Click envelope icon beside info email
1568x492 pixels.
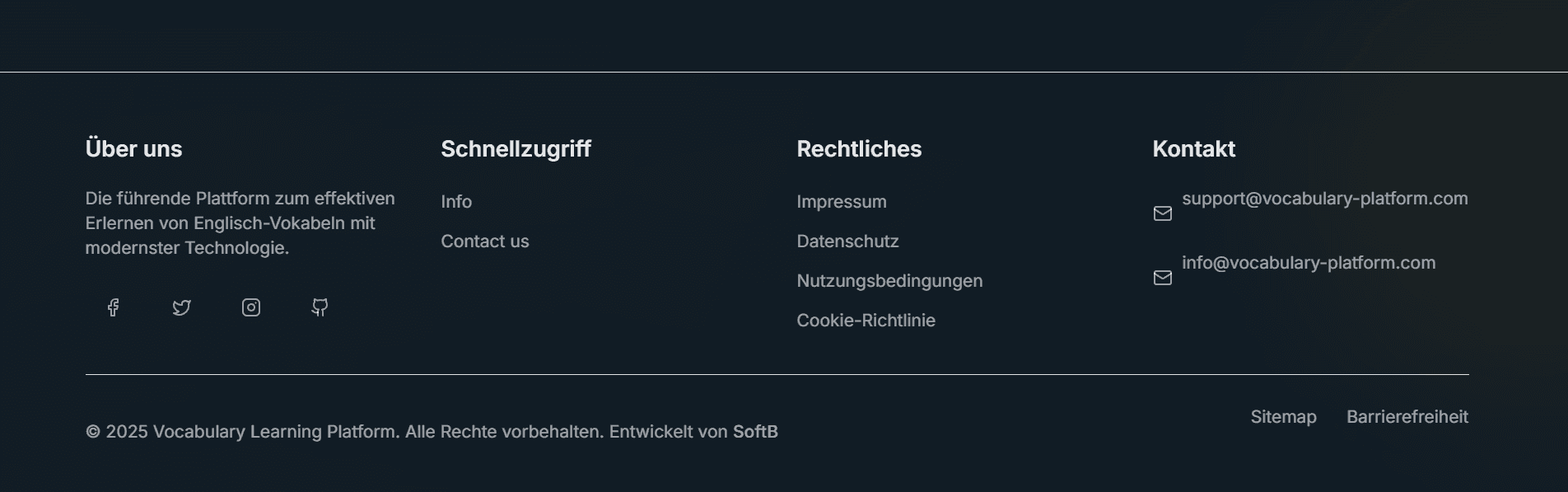[1162, 278]
